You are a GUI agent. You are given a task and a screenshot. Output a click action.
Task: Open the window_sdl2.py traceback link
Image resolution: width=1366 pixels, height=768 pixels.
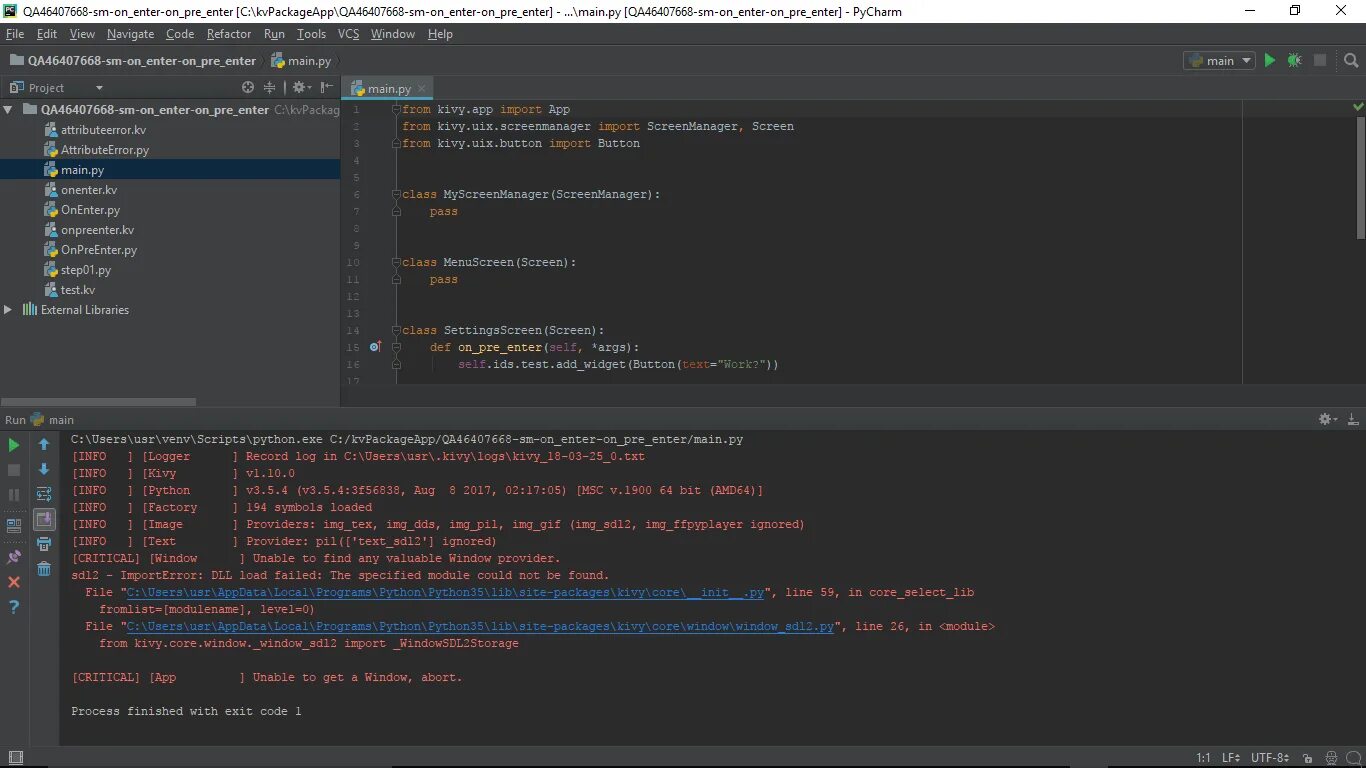pyautogui.click(x=480, y=627)
